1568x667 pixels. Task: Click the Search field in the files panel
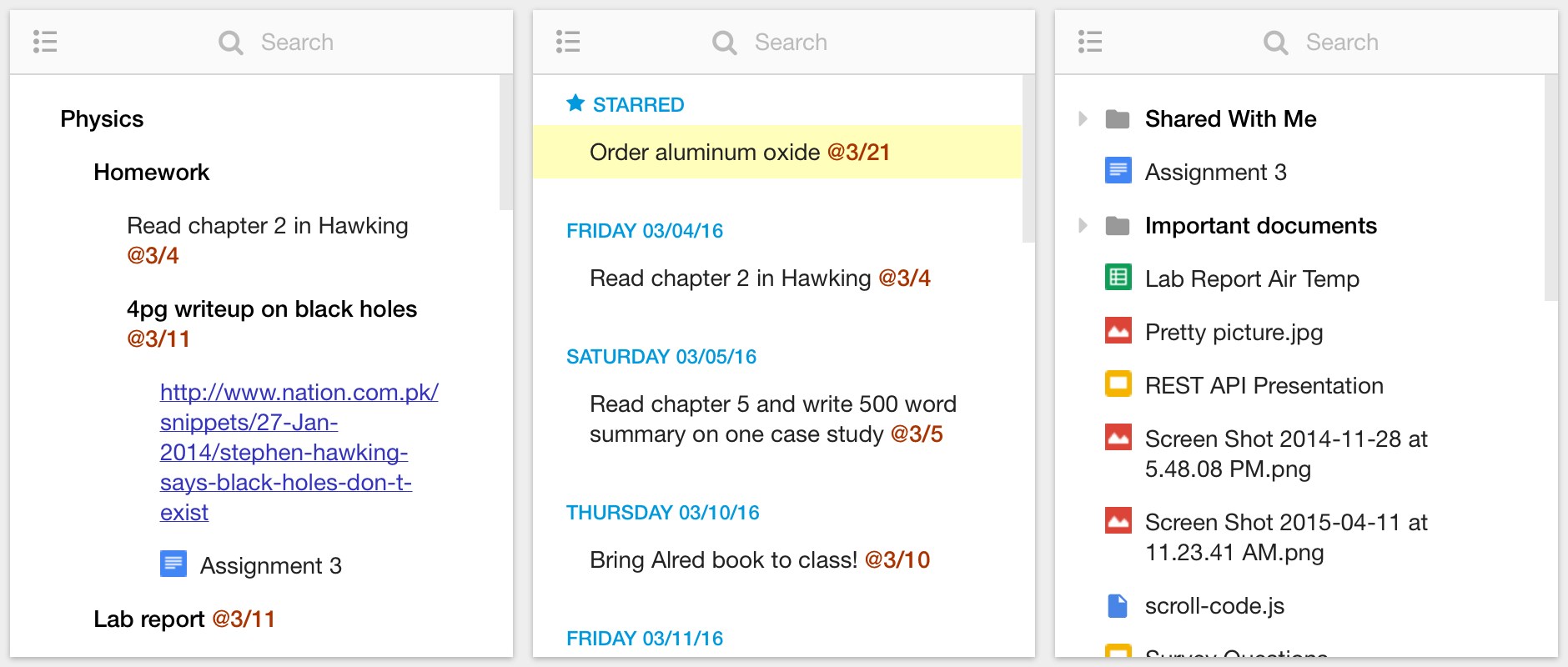tap(1342, 43)
